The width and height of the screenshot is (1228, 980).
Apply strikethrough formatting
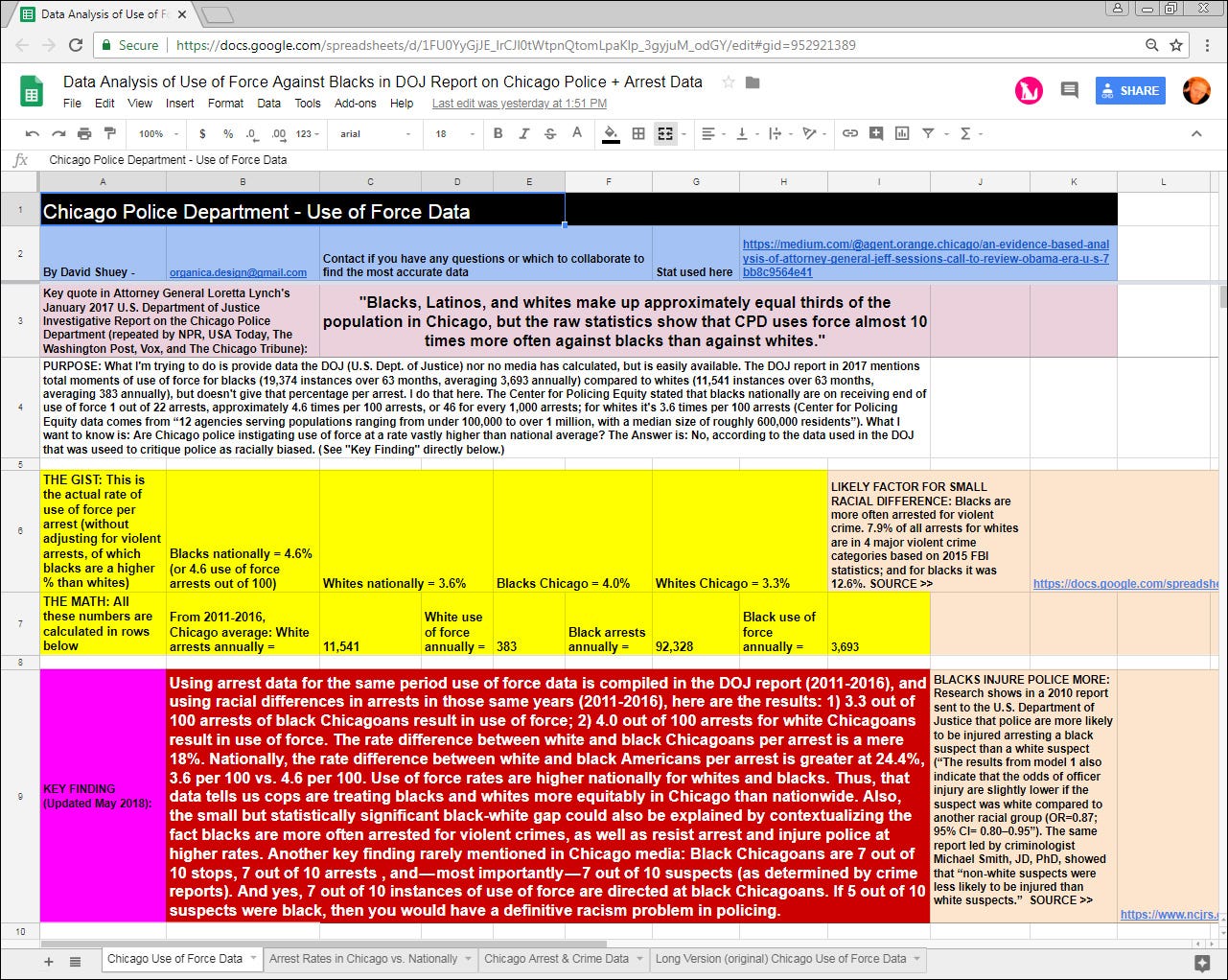(x=550, y=133)
